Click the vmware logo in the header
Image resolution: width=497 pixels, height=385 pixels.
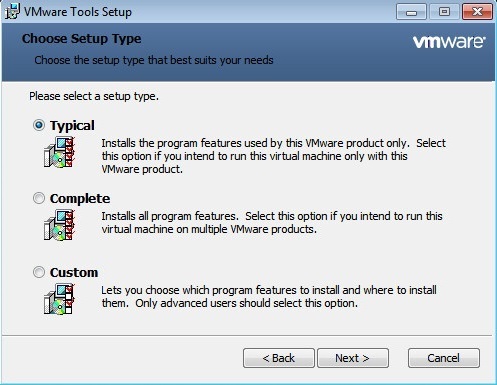[x=449, y=42]
